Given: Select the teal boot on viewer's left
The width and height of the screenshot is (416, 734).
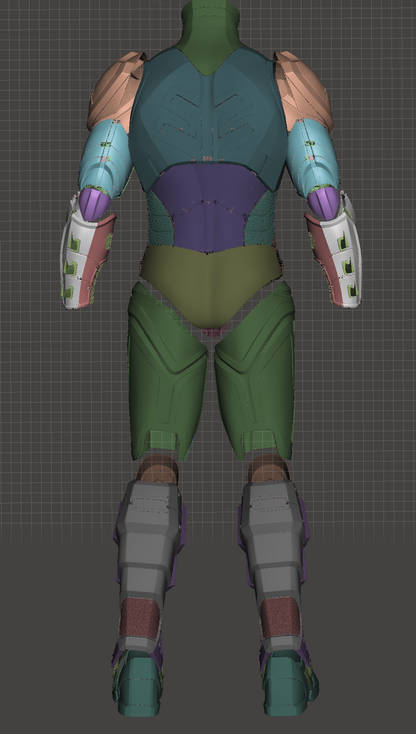Looking at the screenshot, I should pyautogui.click(x=139, y=683).
